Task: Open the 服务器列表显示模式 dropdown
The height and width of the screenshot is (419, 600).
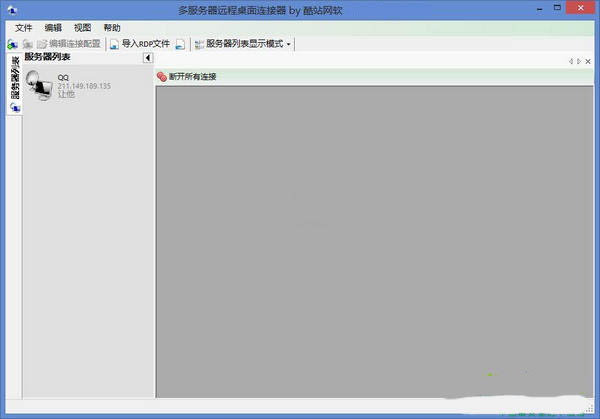Action: tap(243, 44)
